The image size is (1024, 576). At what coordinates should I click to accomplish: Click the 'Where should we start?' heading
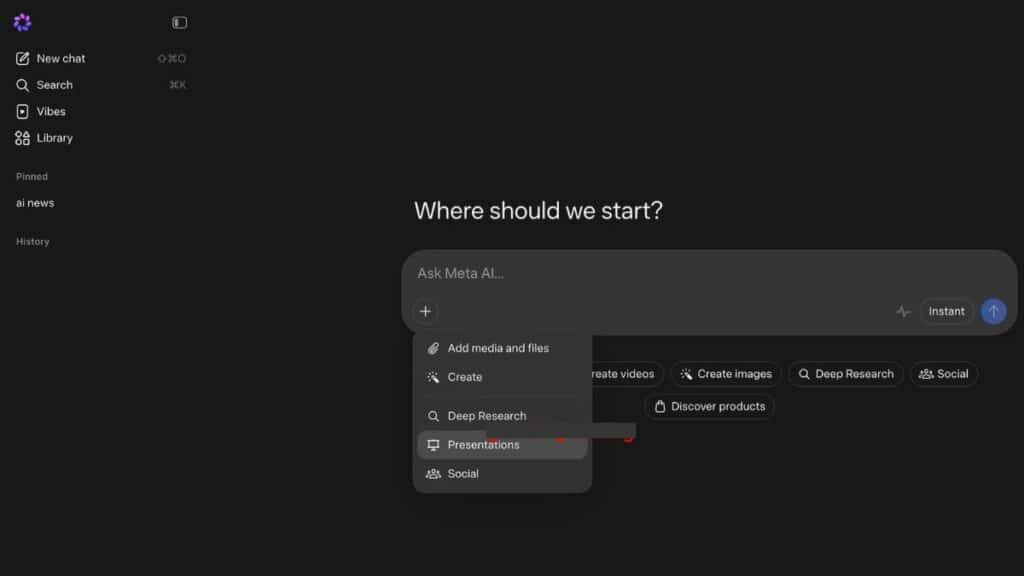[538, 211]
